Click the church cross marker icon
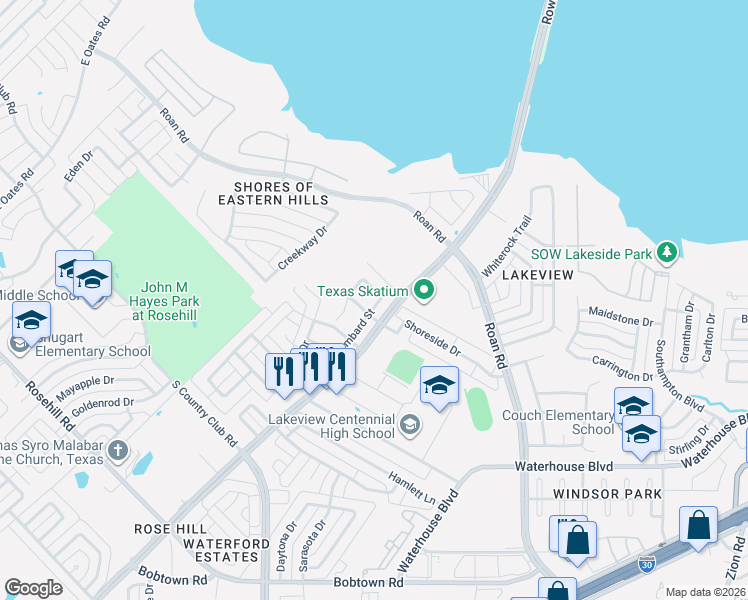 (118, 451)
